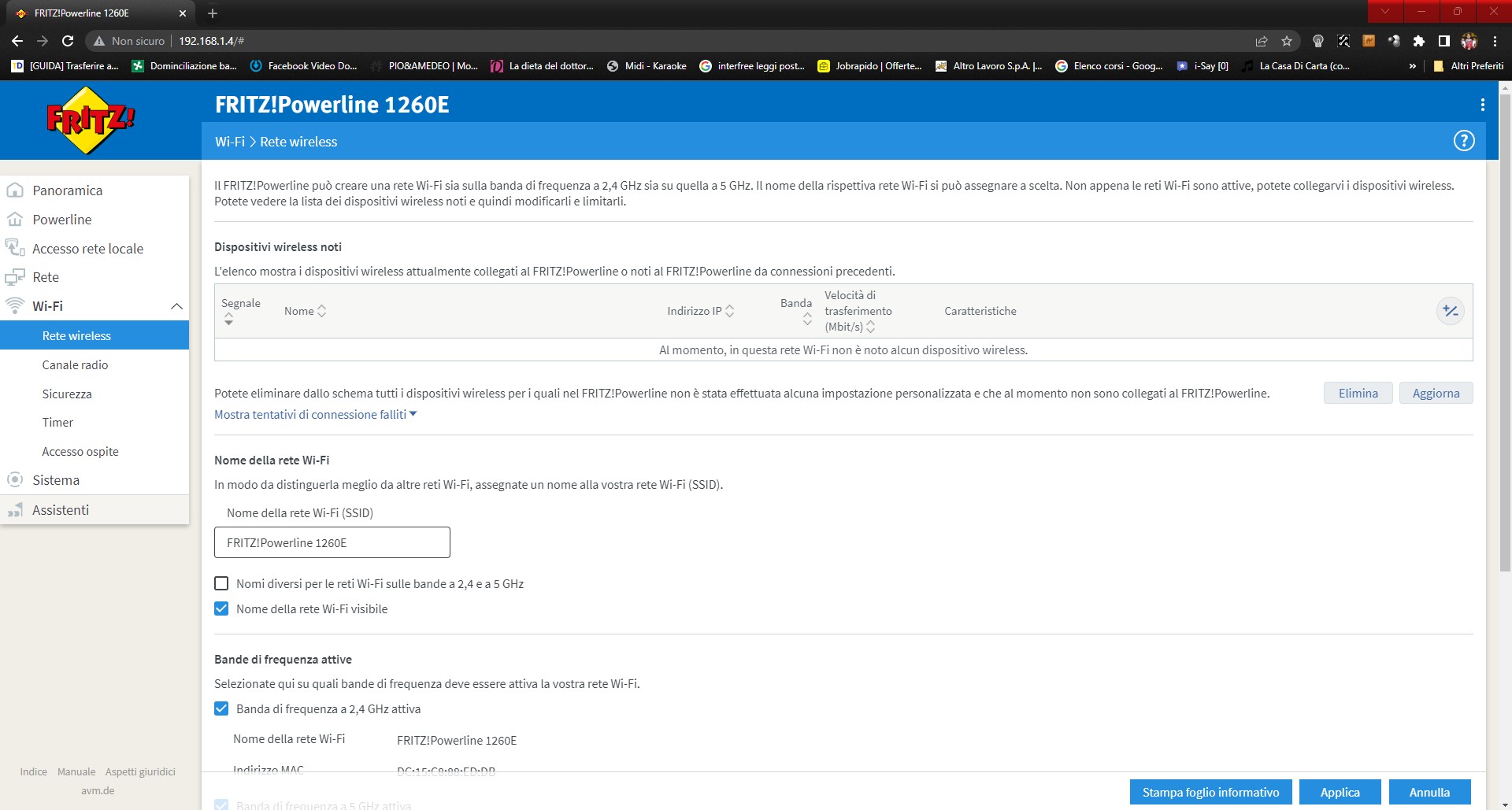This screenshot has height=810, width=1512.
Task: Click the Applica button
Action: click(1340, 792)
